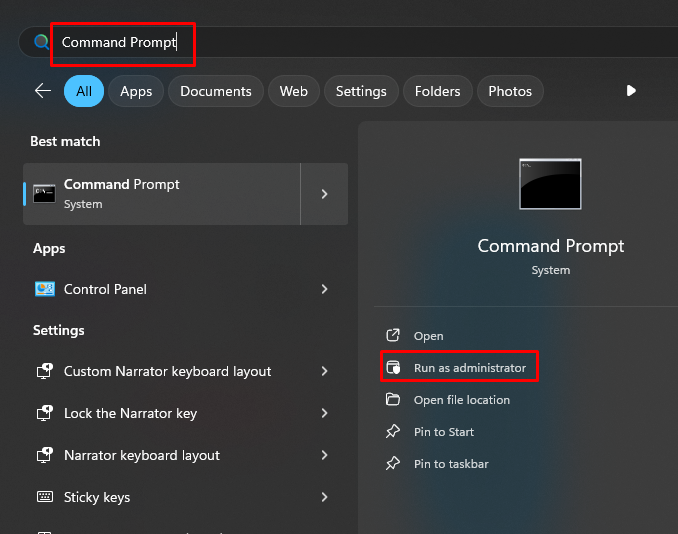Click the Open file location folder icon
678x534 pixels.
pyautogui.click(x=393, y=400)
